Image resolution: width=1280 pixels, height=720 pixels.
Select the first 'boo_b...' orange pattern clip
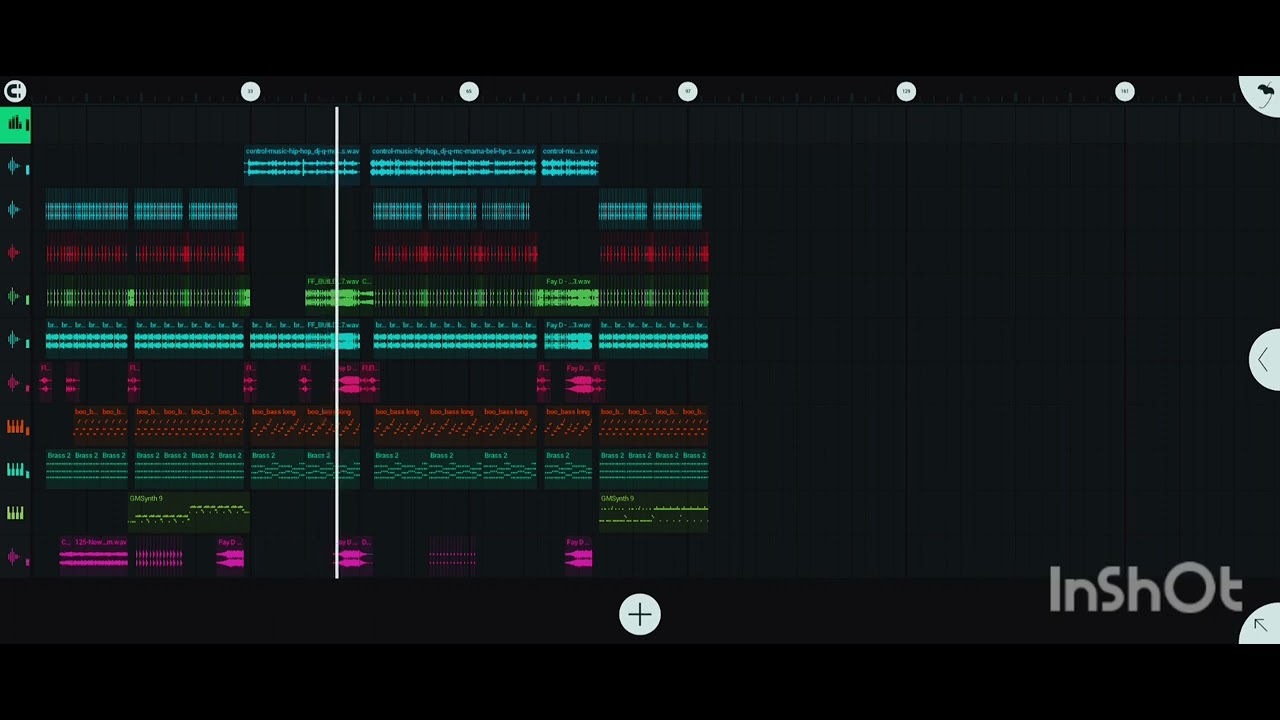tap(87, 424)
